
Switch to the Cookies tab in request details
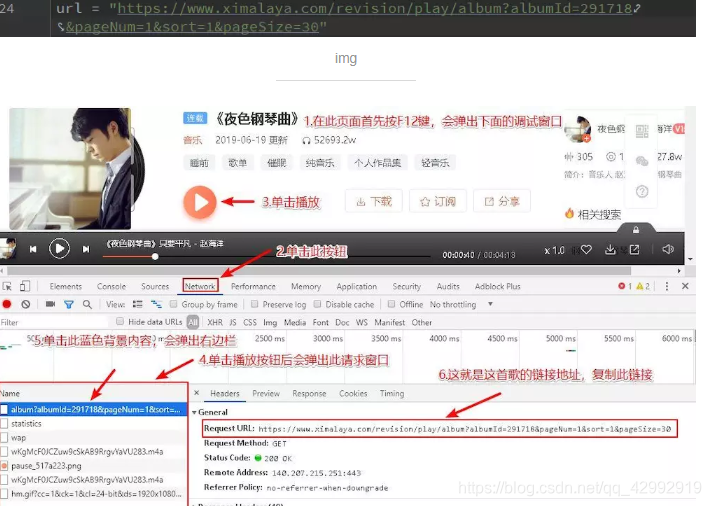353,394
